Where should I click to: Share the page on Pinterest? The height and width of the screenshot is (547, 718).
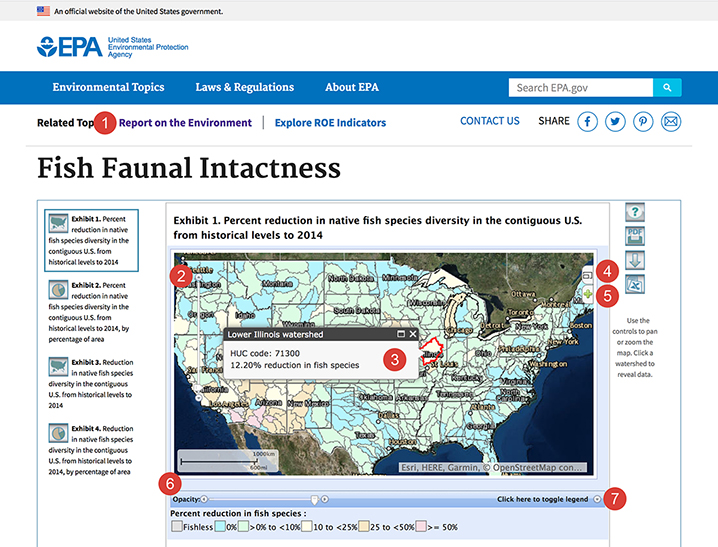click(643, 122)
